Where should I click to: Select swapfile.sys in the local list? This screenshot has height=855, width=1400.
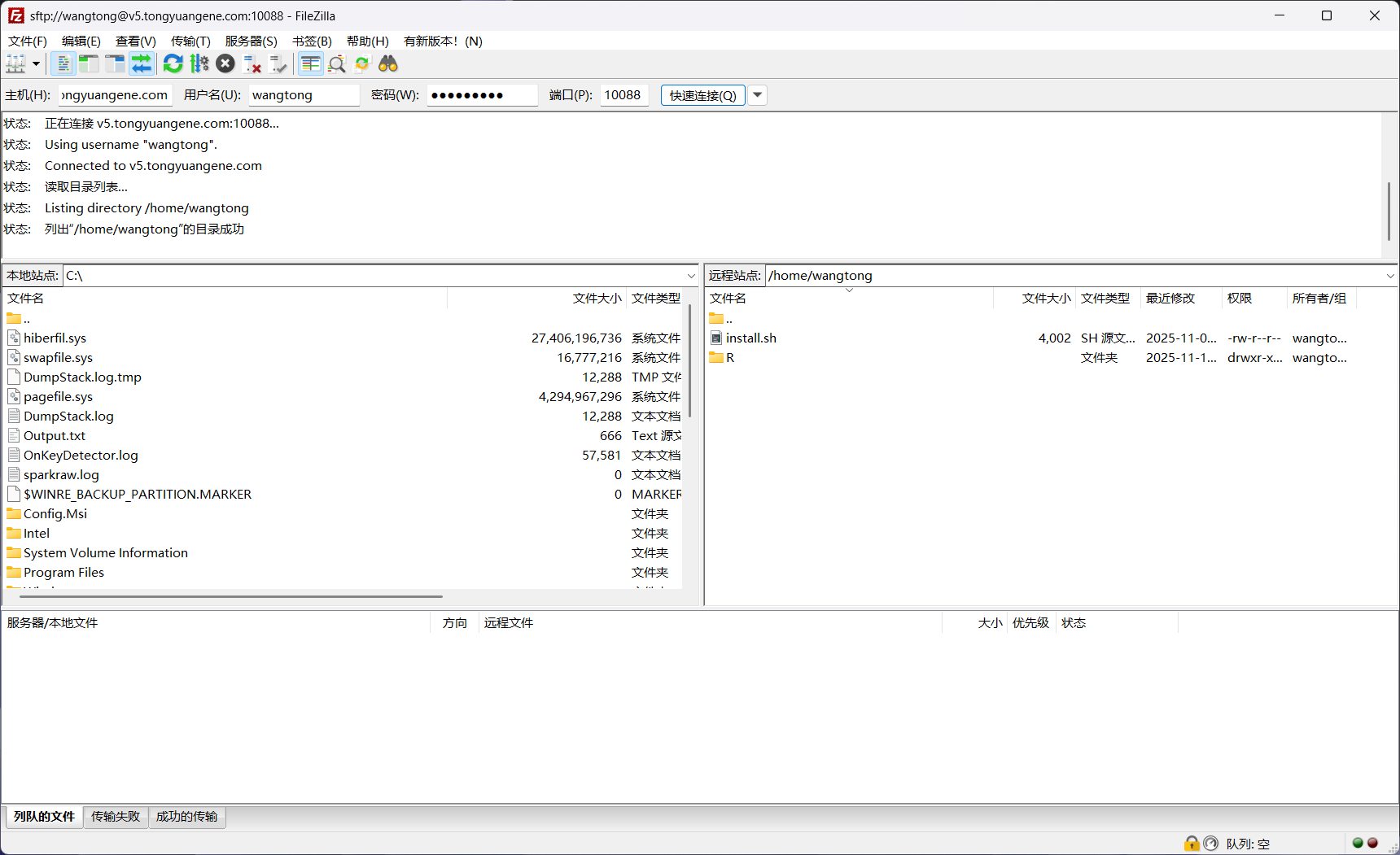[x=58, y=358]
